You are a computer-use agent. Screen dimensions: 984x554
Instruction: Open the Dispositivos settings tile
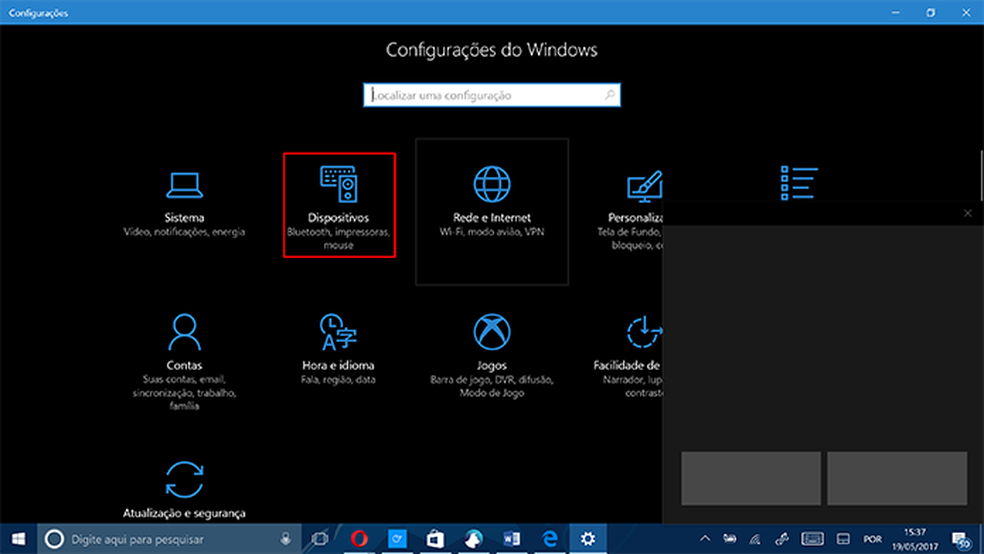click(x=339, y=205)
